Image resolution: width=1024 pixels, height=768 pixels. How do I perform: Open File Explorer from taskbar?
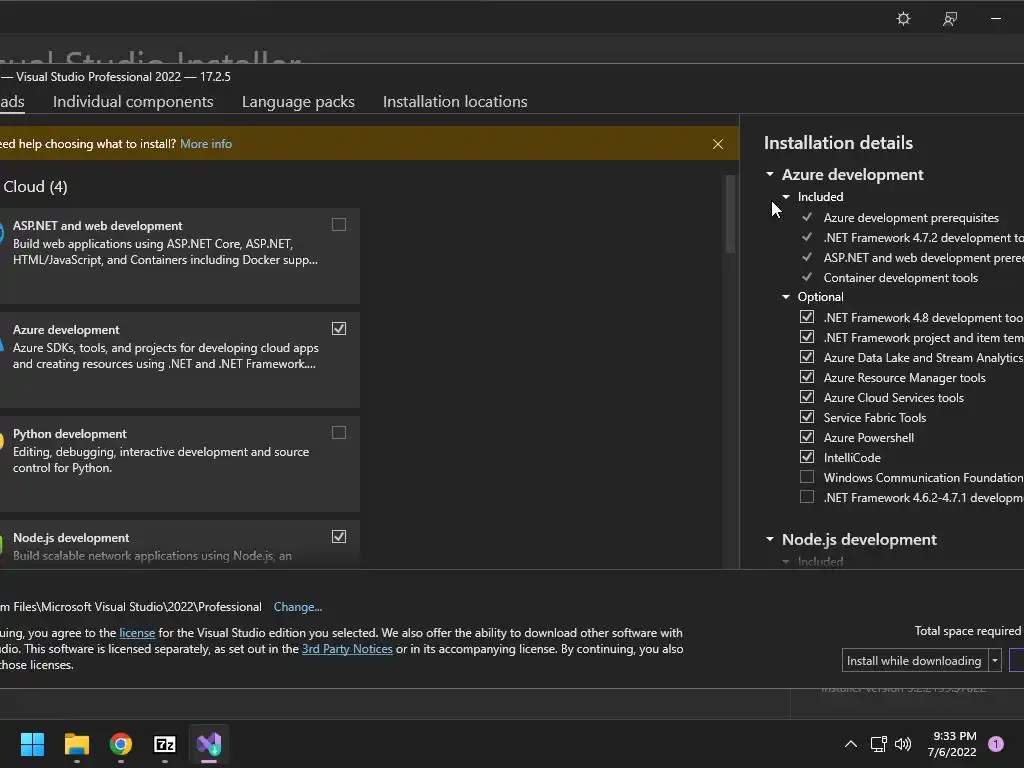(x=76, y=744)
